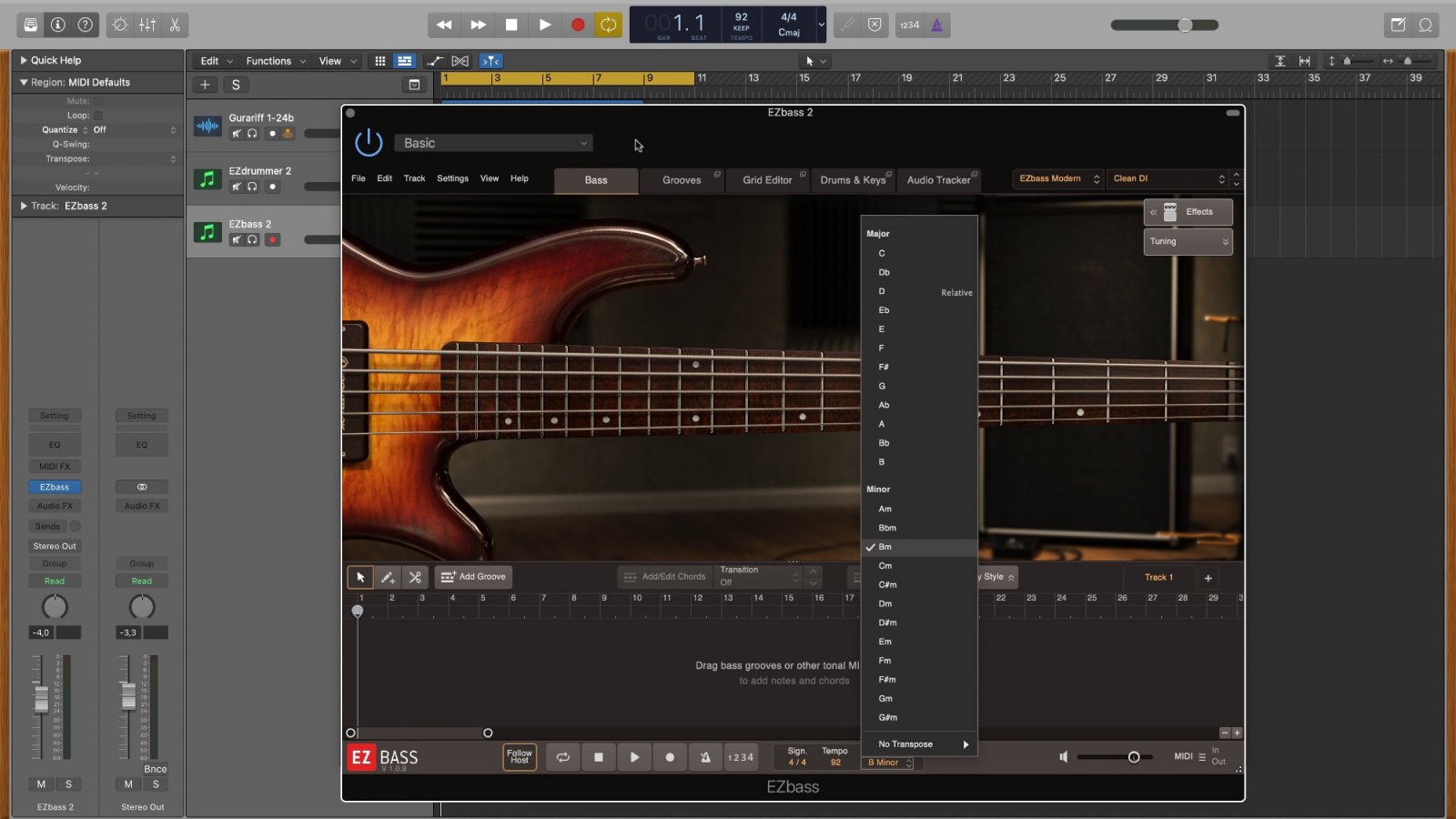Enable the Loop checkbox in the Region inspector
Image resolution: width=1456 pixels, height=819 pixels.
[98, 116]
